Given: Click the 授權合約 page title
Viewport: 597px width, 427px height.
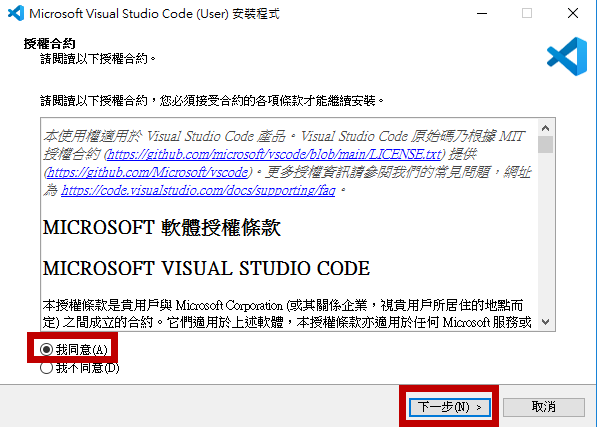Looking at the screenshot, I should (x=49, y=43).
